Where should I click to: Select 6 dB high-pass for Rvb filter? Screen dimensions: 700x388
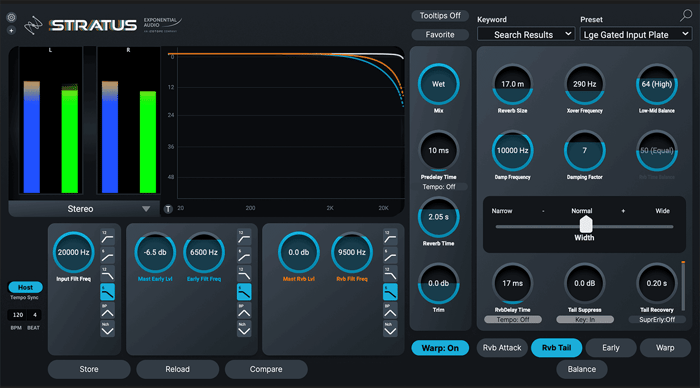pyautogui.click(x=390, y=255)
